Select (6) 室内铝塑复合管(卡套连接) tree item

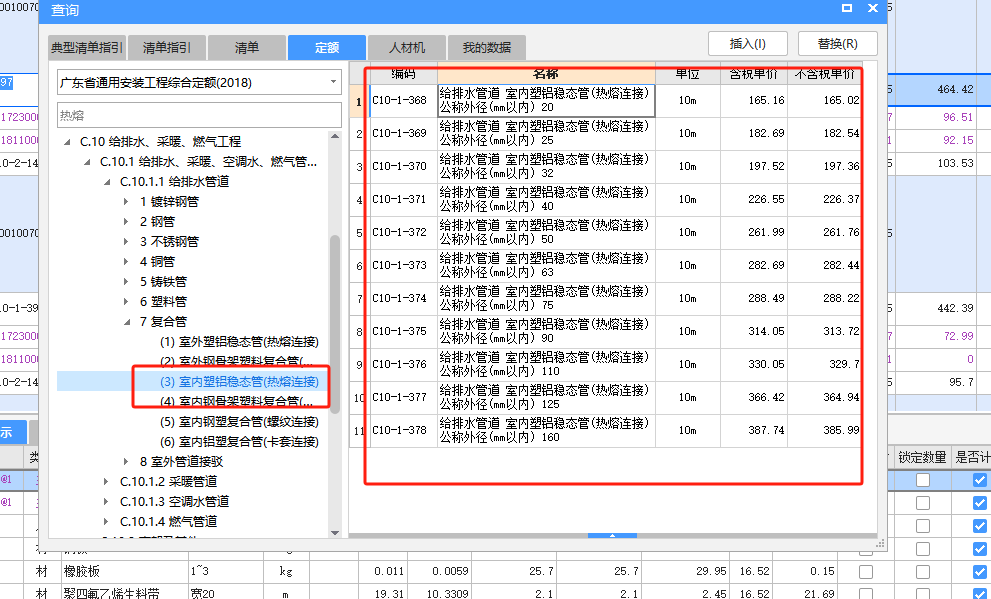[239, 442]
